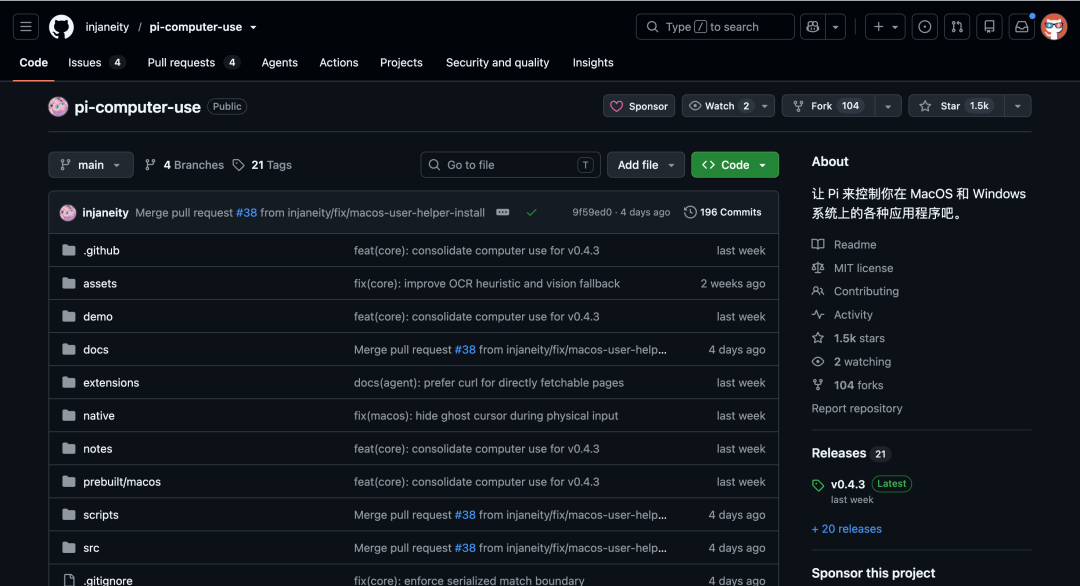
Task: Click the v0.4.3 release tag icon
Action: coord(818,485)
